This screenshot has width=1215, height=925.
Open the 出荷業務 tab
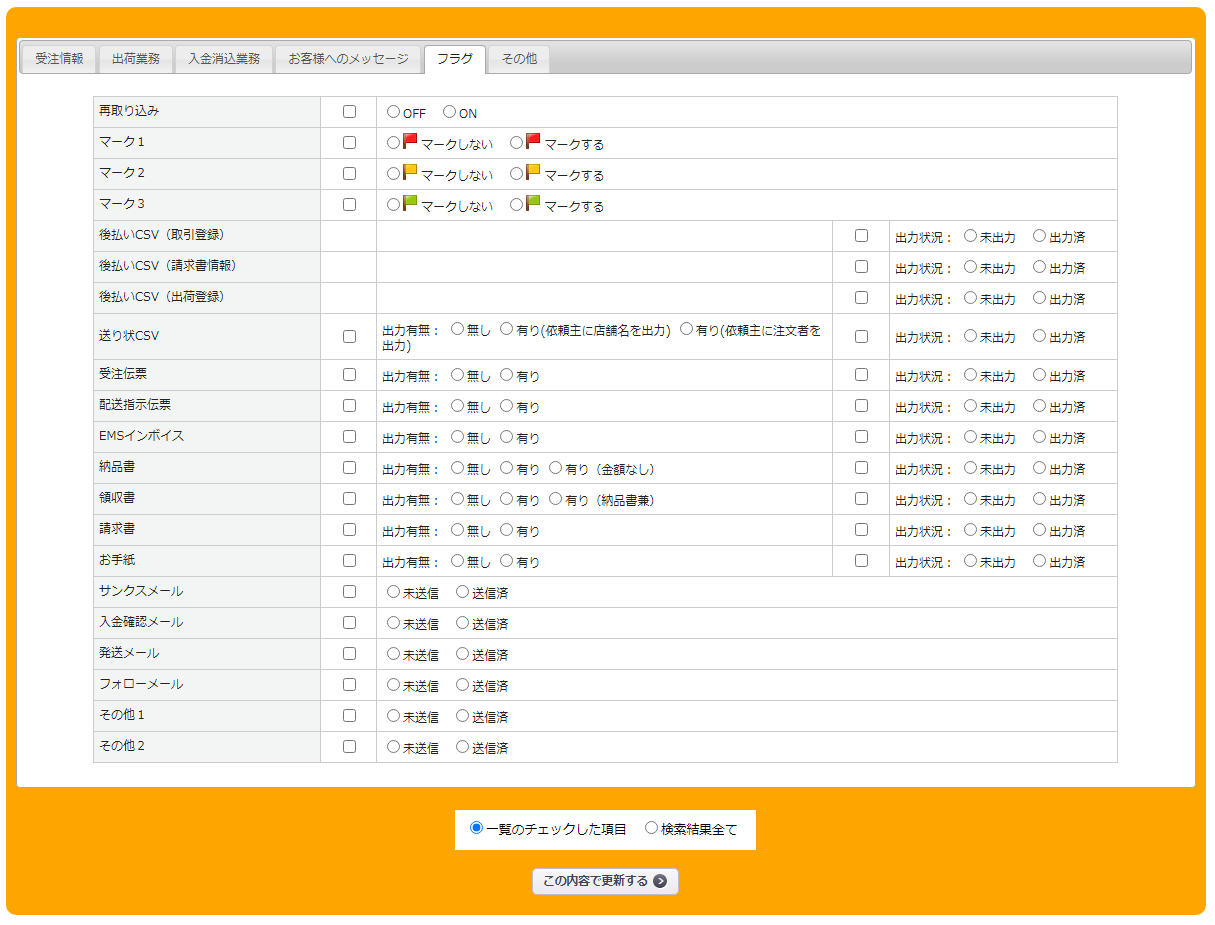[136, 59]
